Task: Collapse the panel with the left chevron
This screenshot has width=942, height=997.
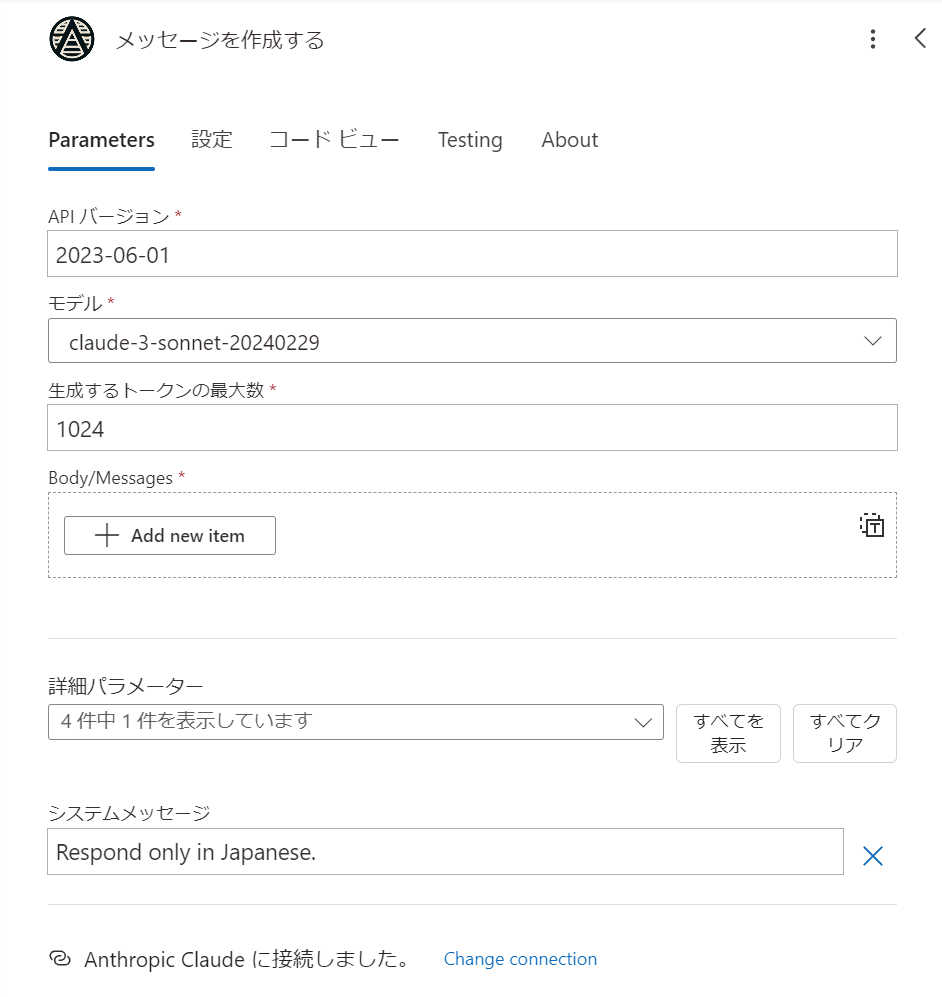Action: pos(920,38)
